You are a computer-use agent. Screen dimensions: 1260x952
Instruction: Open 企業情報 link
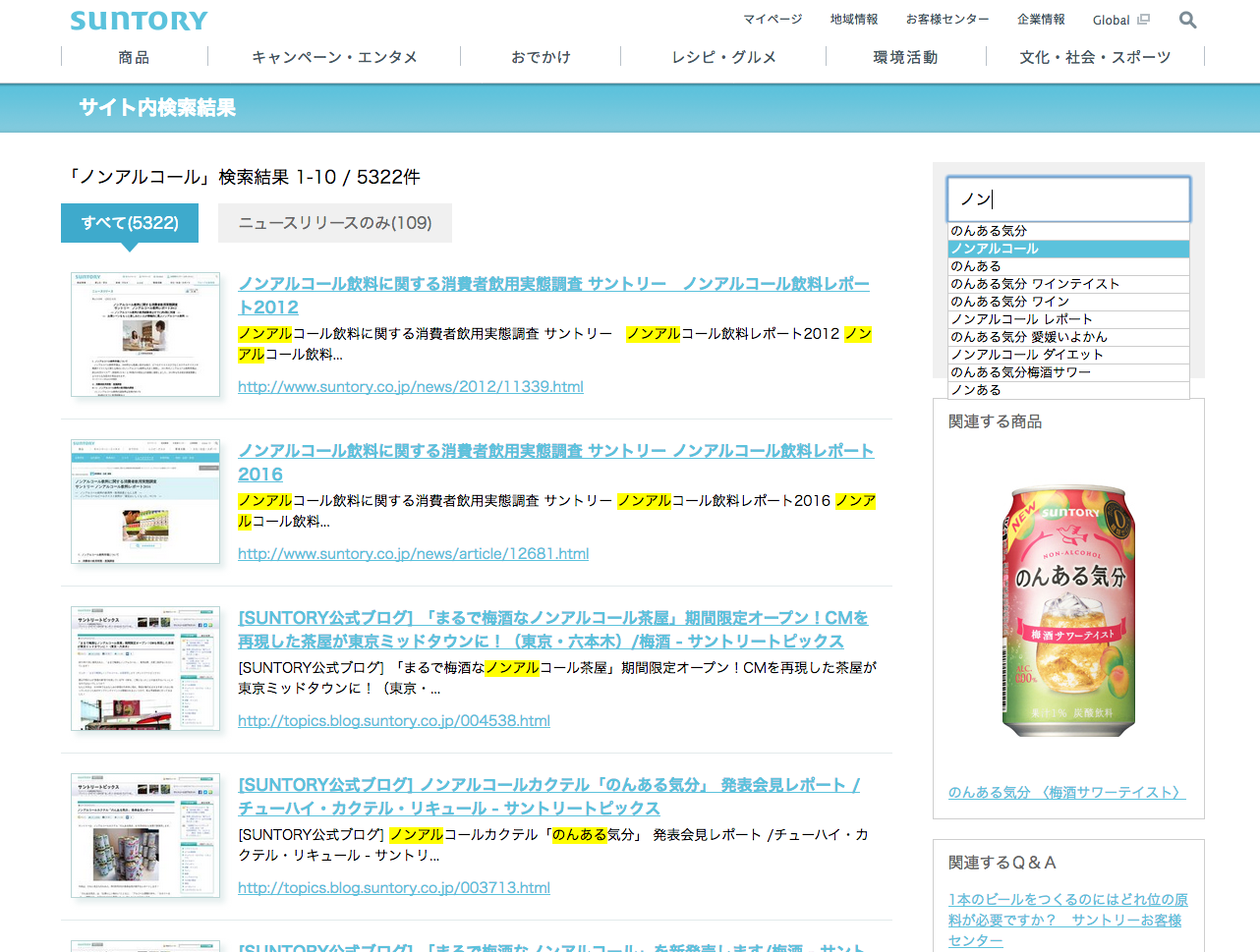[x=1041, y=20]
